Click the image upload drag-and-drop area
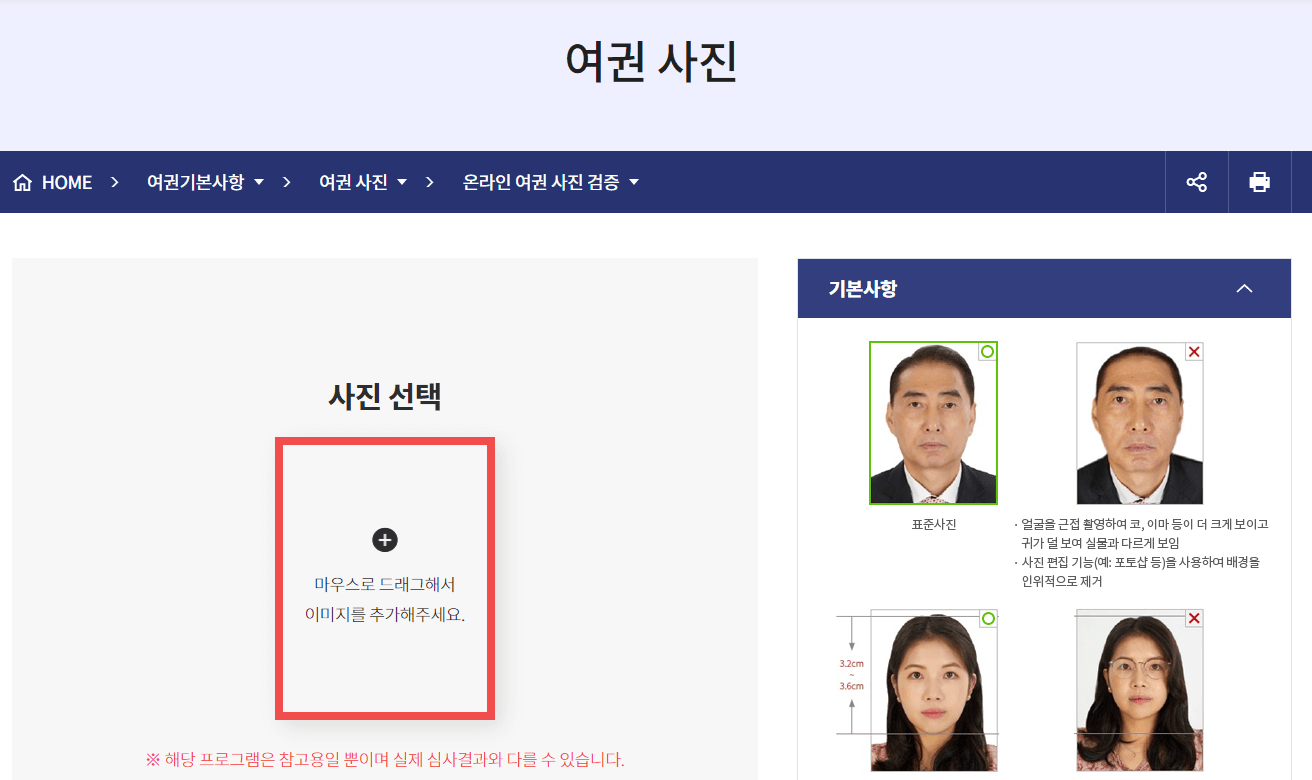This screenshot has width=1312, height=780. (x=384, y=580)
